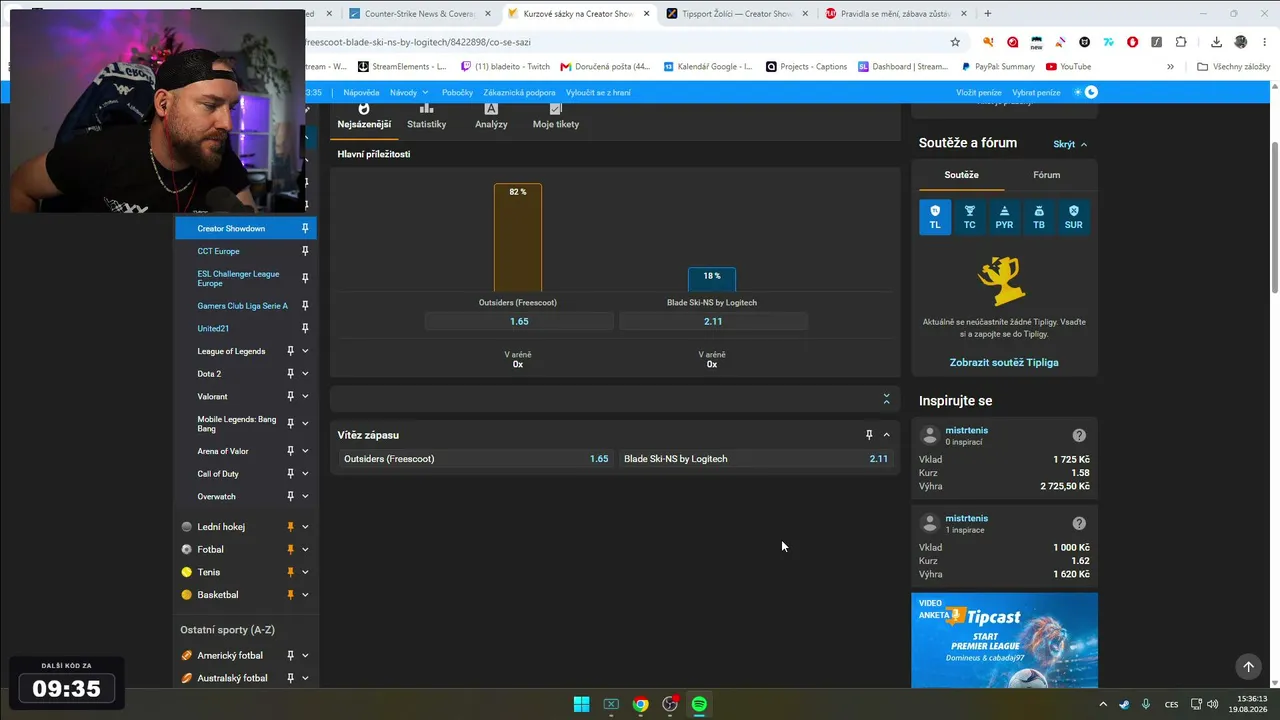
Task: Open Chrome downloads icon
Action: pos(1216,42)
